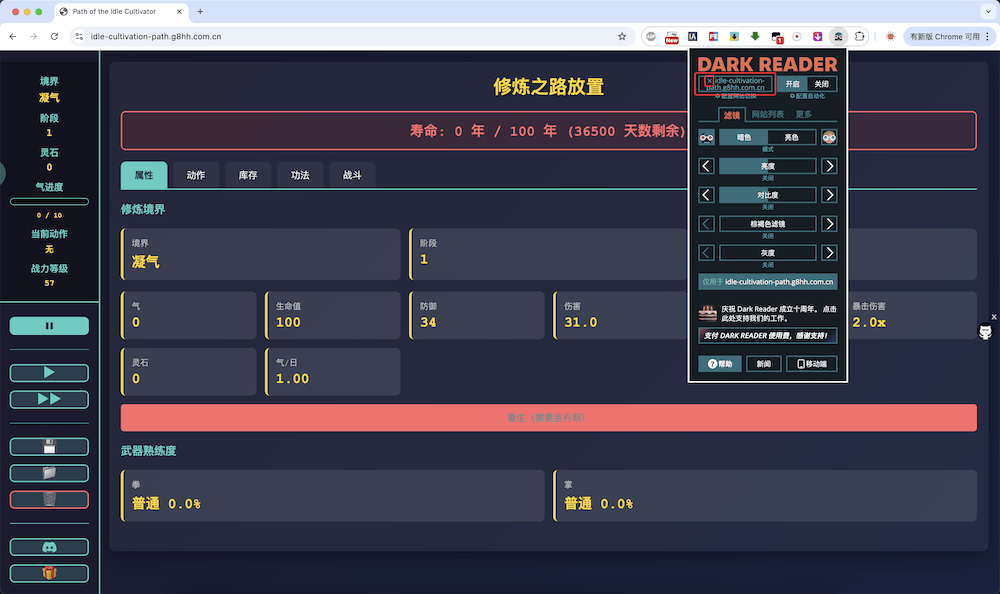Turn Dark Reader on with 开启
Screen dimensions: 1000x594
point(792,84)
